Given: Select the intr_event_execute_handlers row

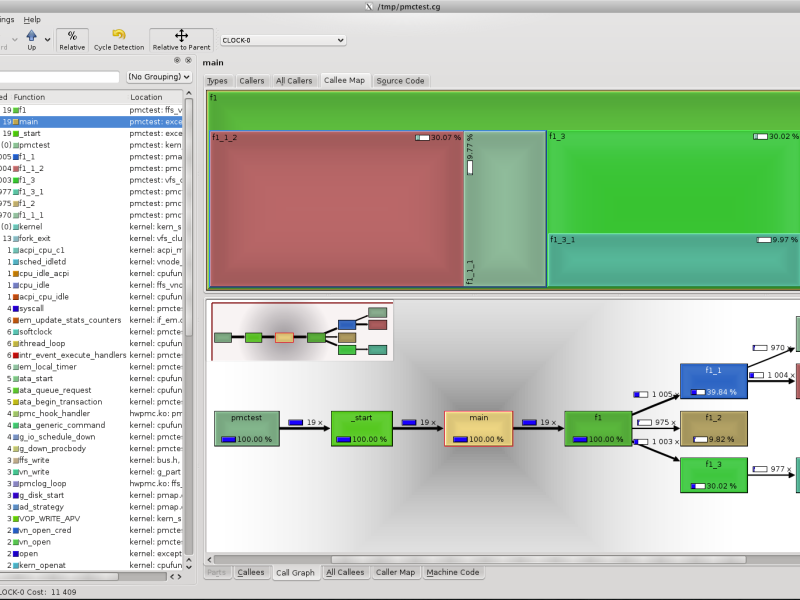Looking at the screenshot, I should coord(91,355).
